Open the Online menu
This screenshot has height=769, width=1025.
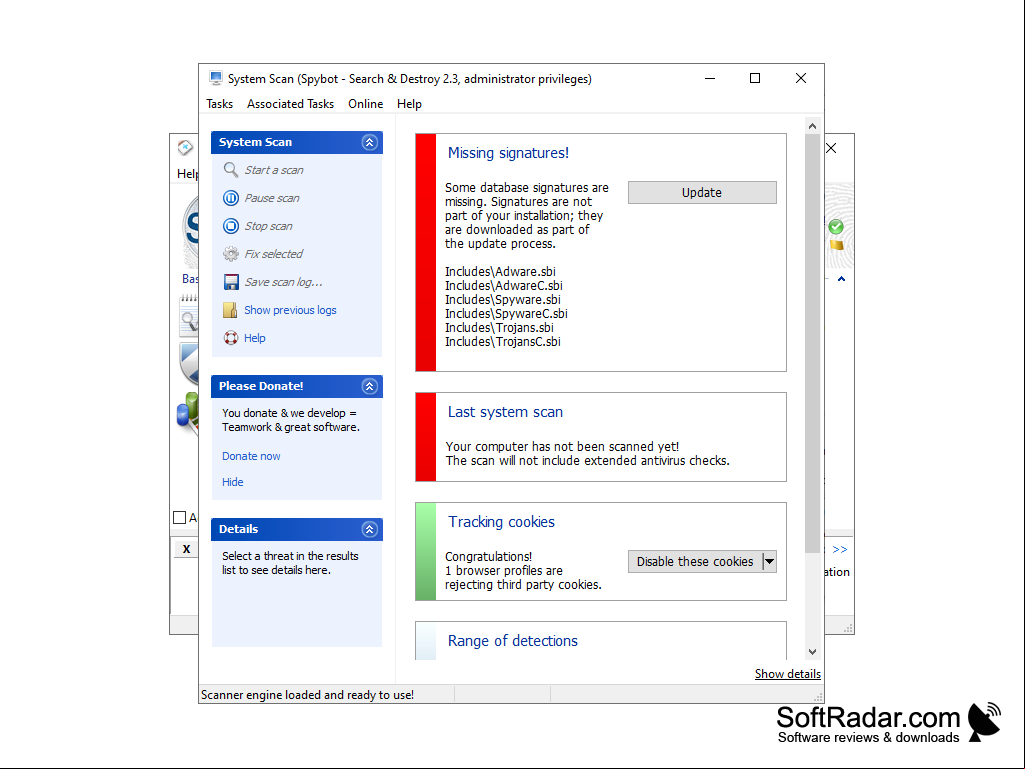pos(365,104)
